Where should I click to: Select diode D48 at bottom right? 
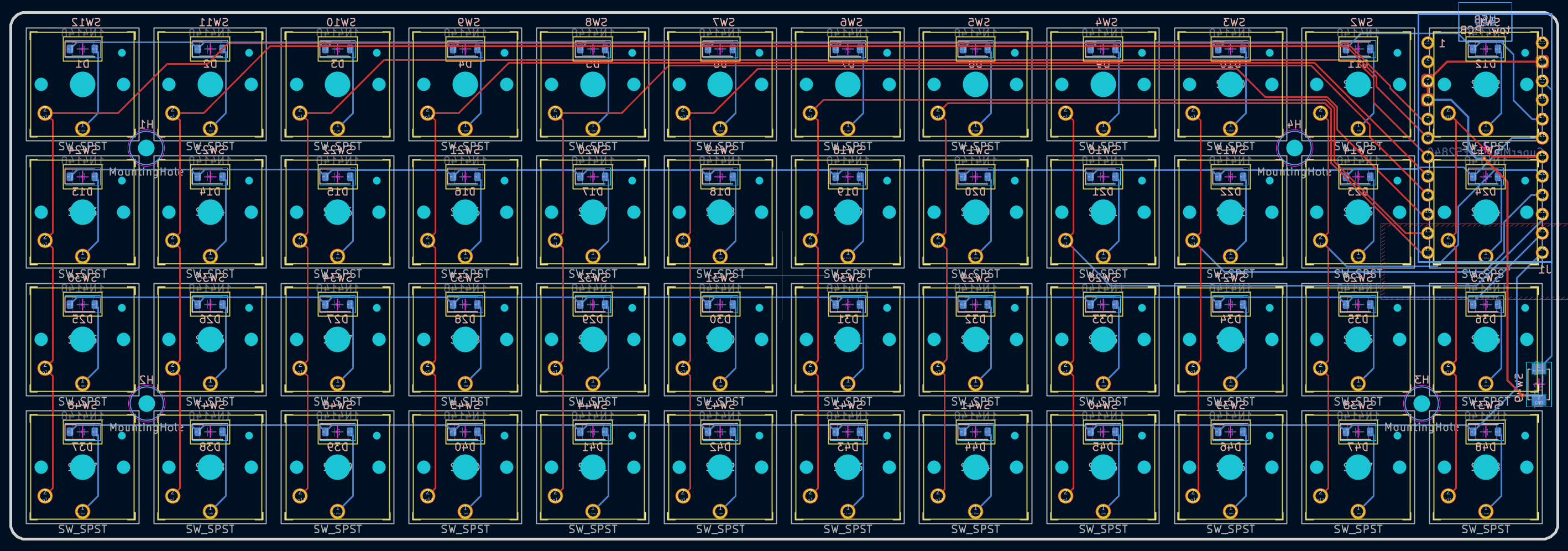click(x=1485, y=432)
